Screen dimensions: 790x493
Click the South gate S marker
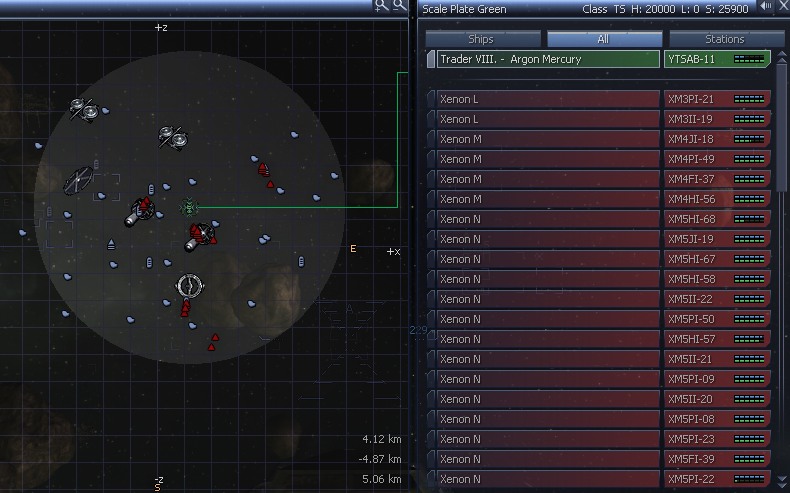click(x=158, y=488)
